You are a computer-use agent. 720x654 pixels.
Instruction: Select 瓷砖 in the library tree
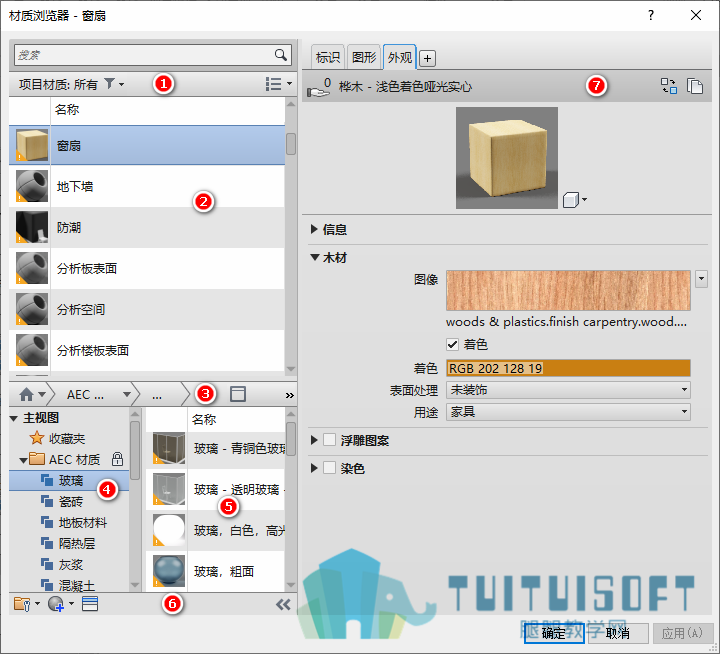pos(69,502)
